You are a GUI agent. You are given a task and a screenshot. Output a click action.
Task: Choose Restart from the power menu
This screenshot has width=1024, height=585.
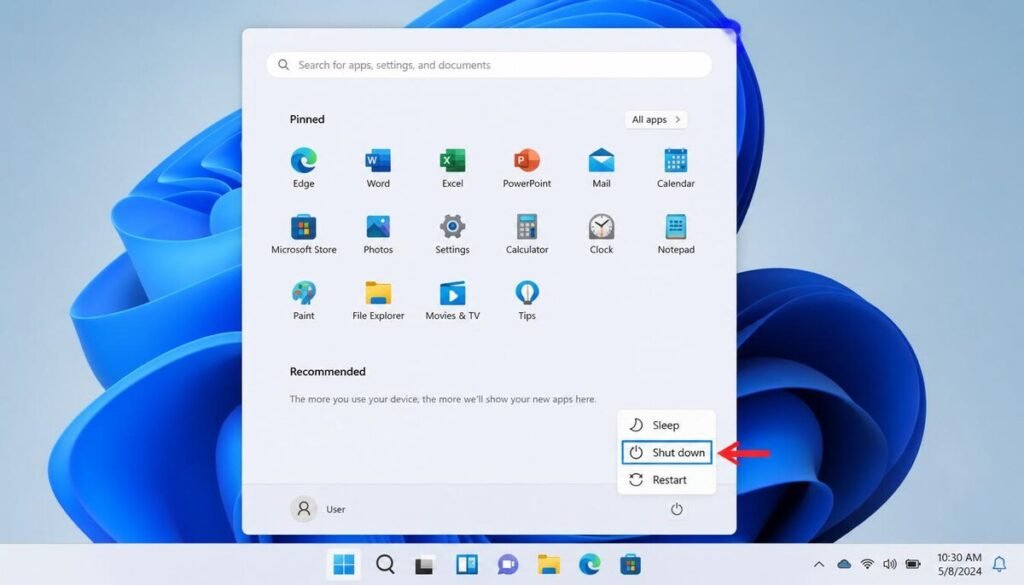(x=666, y=480)
